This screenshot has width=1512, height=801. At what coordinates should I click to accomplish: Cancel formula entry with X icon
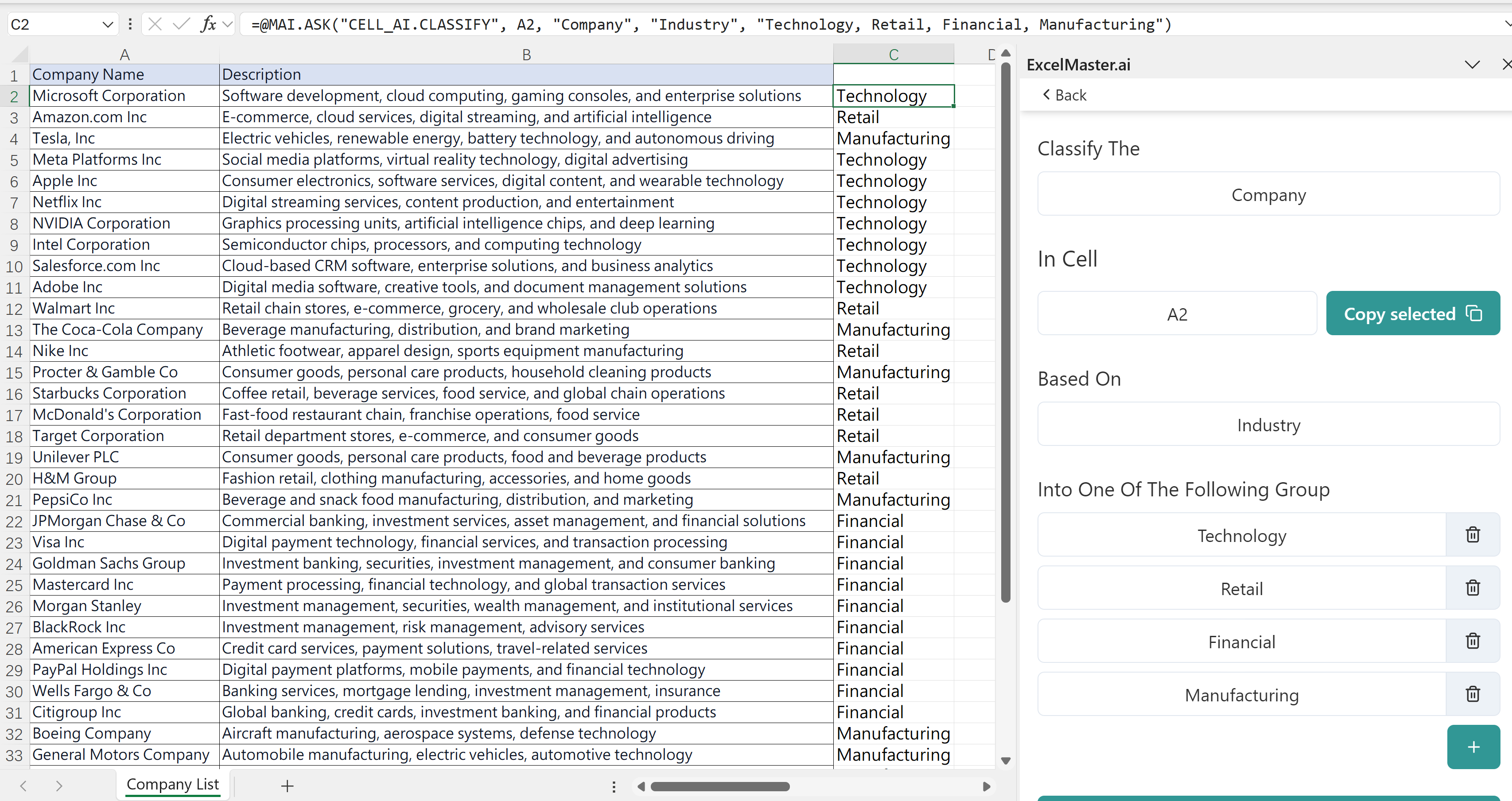[x=155, y=24]
